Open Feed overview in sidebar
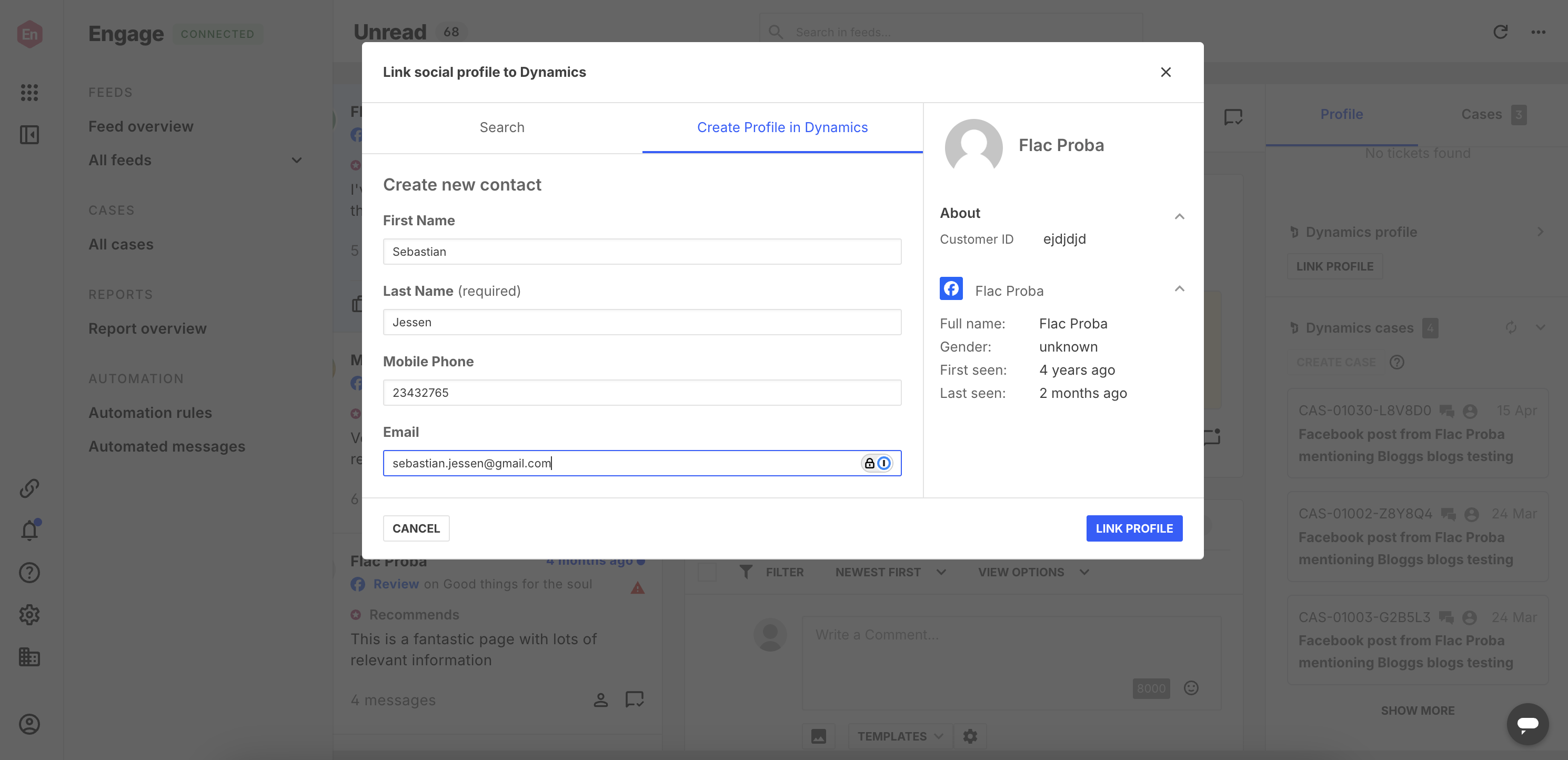The width and height of the screenshot is (1568, 760). pos(140,126)
